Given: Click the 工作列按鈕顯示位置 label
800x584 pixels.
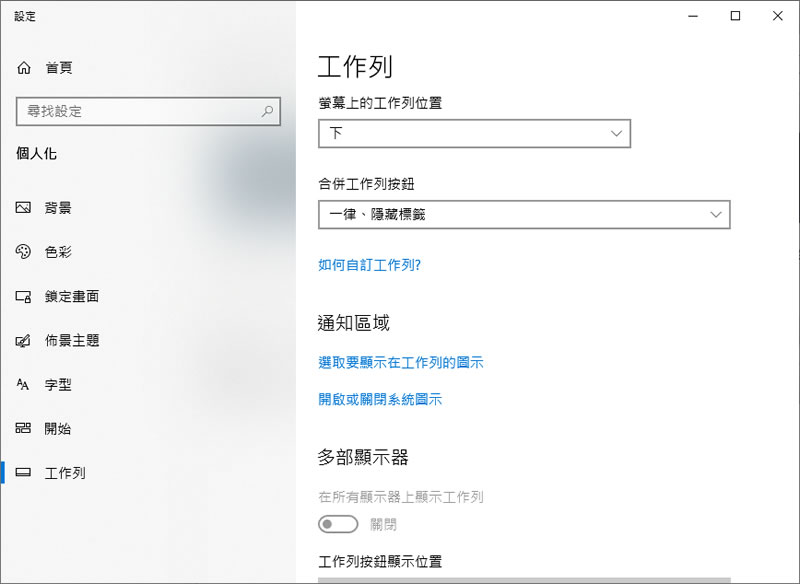Looking at the screenshot, I should [x=380, y=562].
